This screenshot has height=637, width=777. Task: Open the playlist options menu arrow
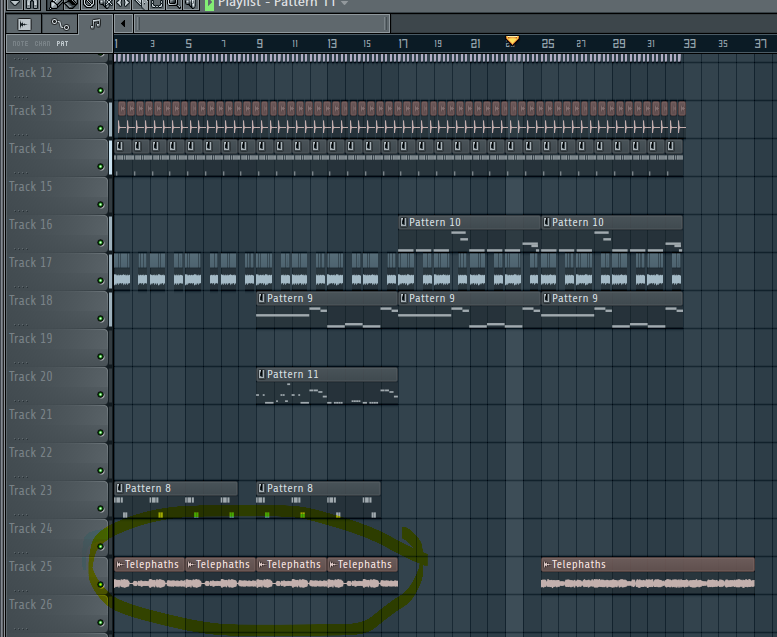pos(15,4)
